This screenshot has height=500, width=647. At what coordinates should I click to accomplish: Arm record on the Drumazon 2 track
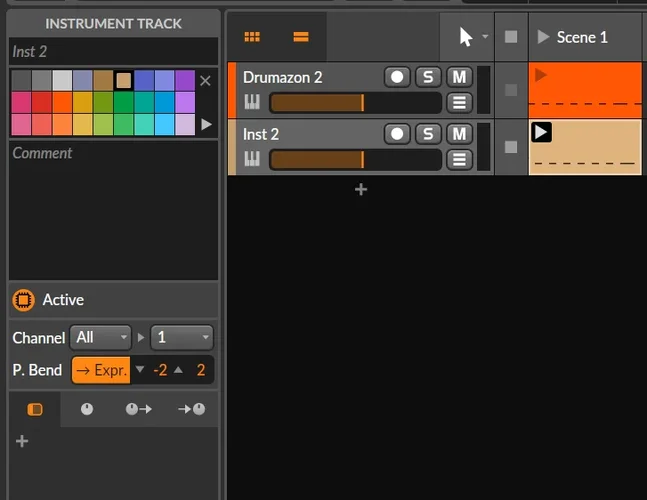397,77
